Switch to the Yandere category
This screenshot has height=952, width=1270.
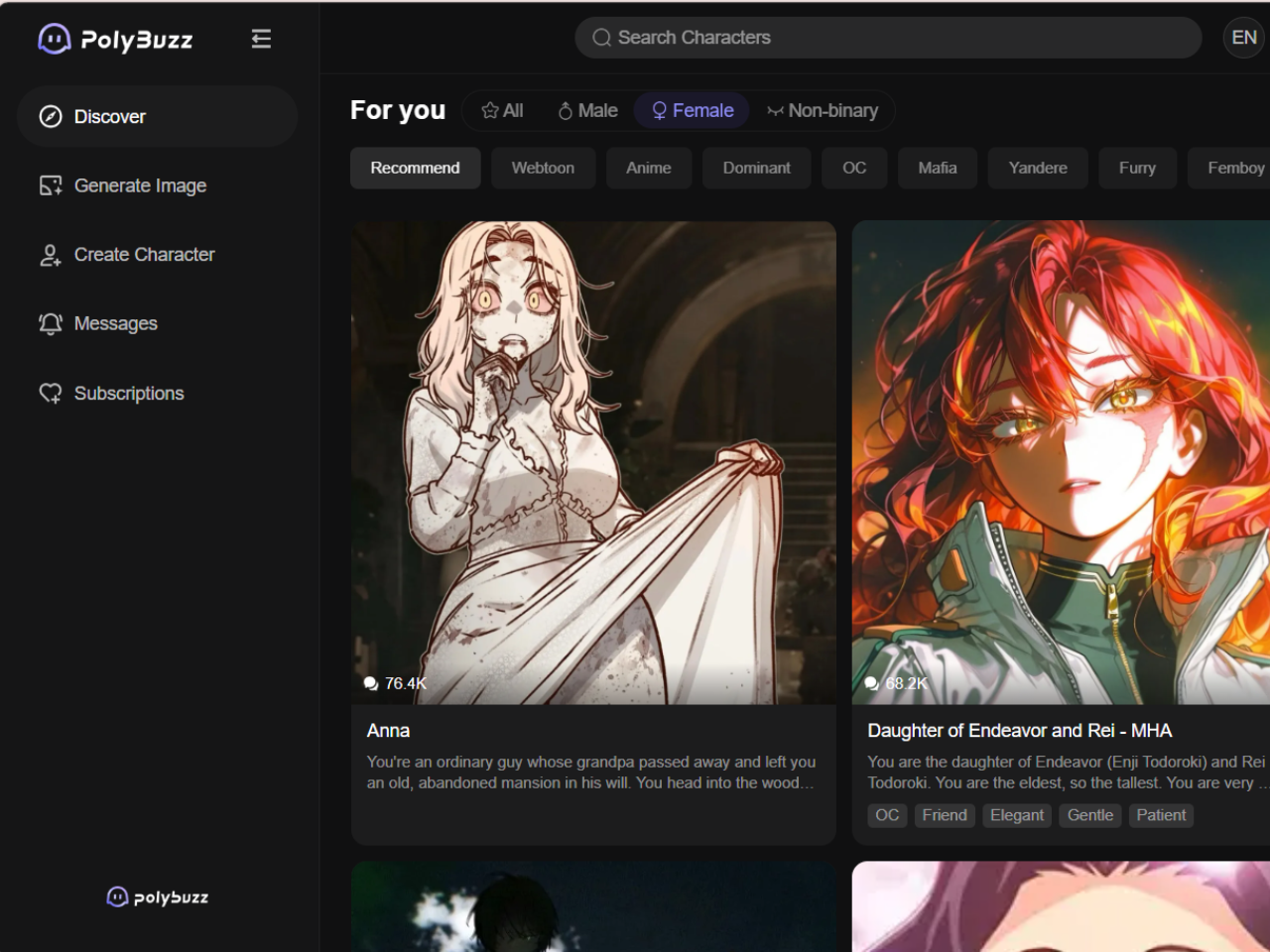(1038, 169)
